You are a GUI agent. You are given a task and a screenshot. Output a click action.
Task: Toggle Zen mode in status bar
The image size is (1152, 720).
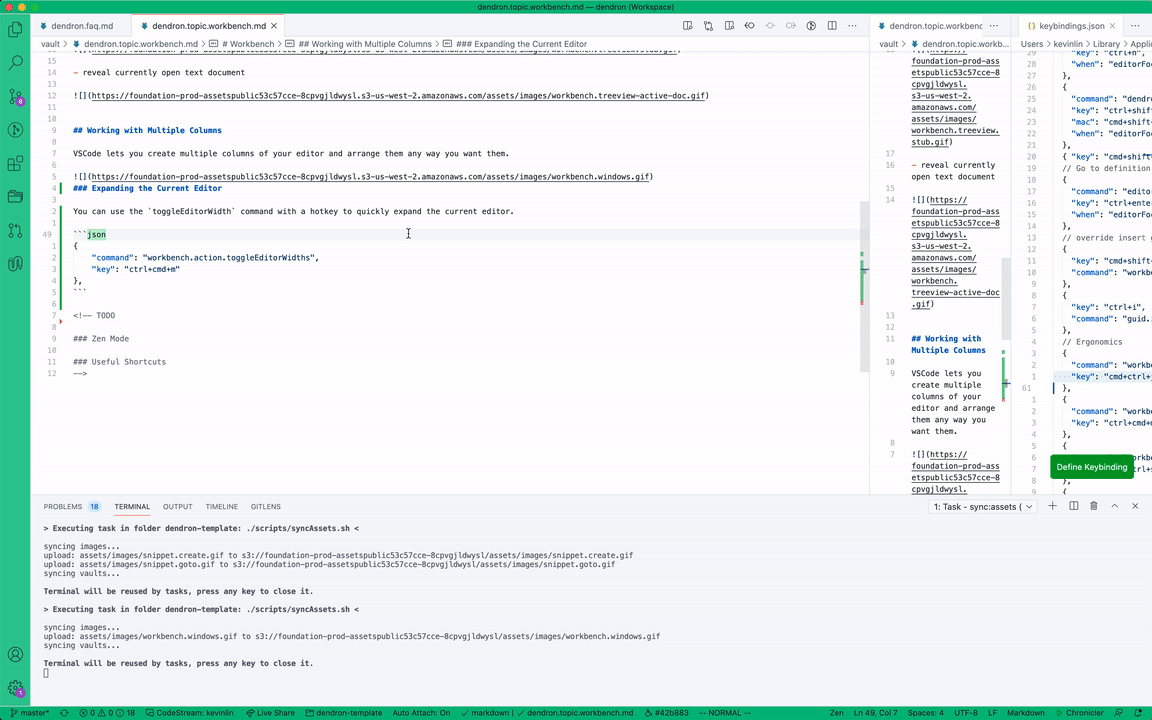[x=837, y=713]
